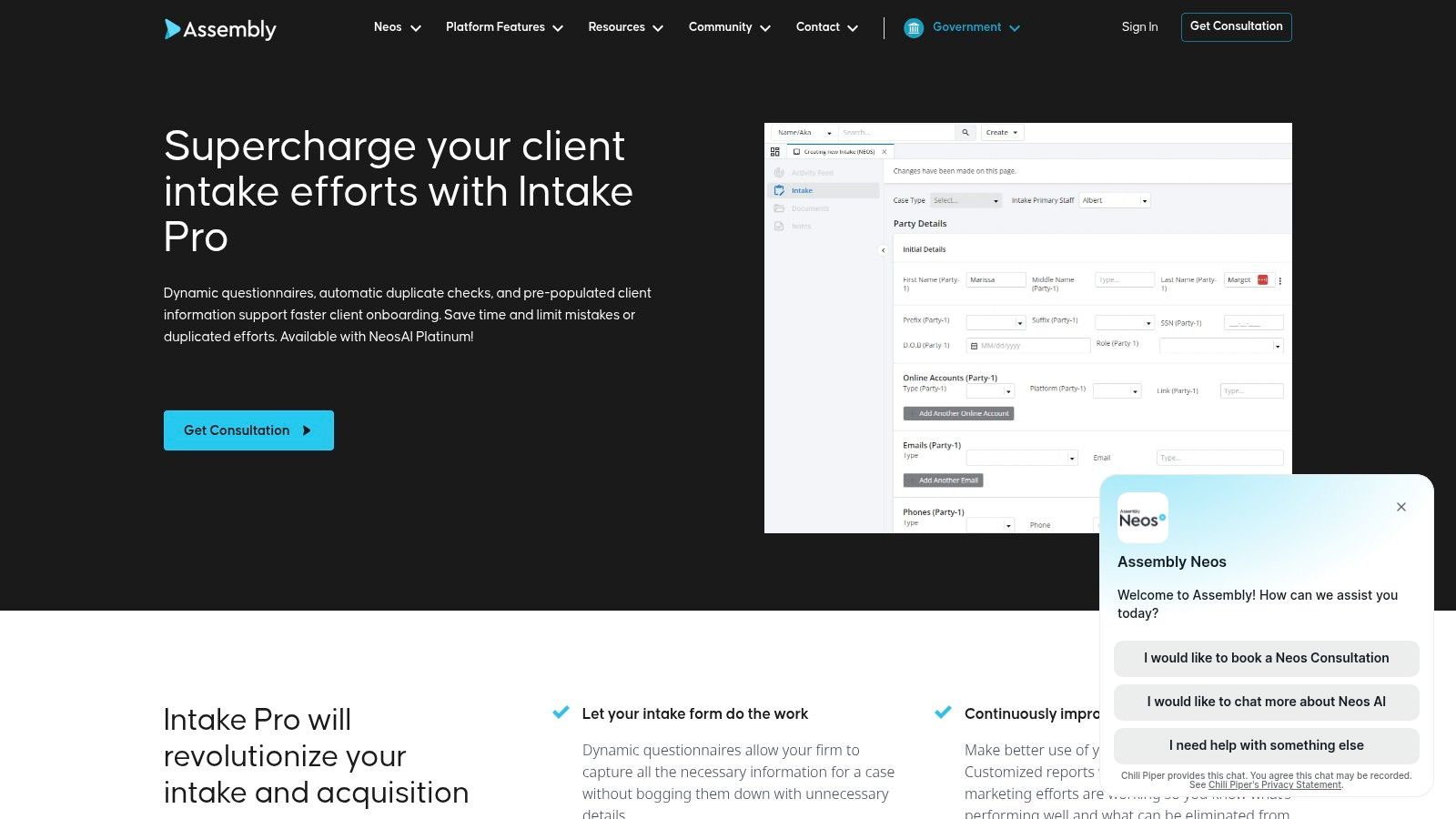Click the Sign In link
This screenshot has width=1456, height=819.
[x=1139, y=27]
